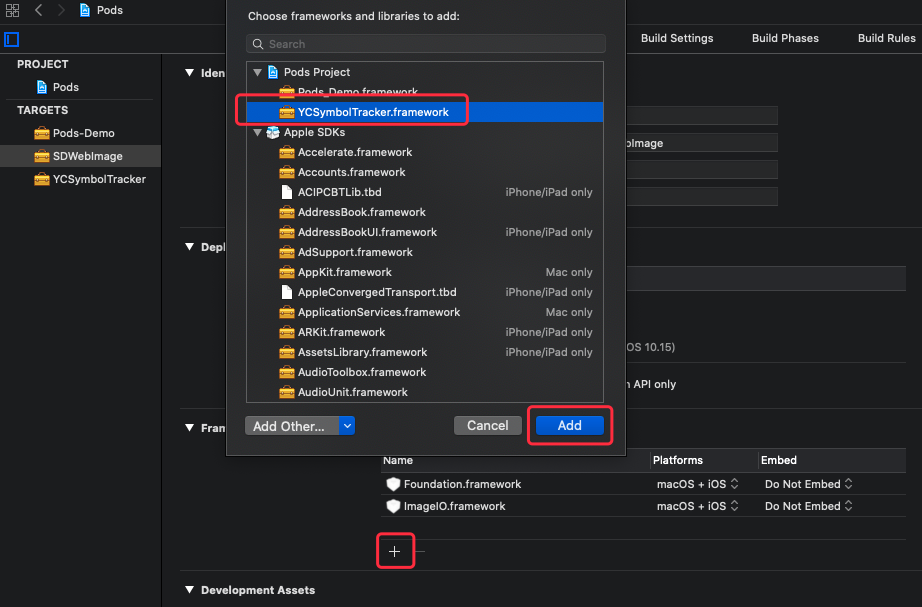922x607 pixels.
Task: Click the SDWebImage target toolbox icon
Action: click(x=42, y=156)
